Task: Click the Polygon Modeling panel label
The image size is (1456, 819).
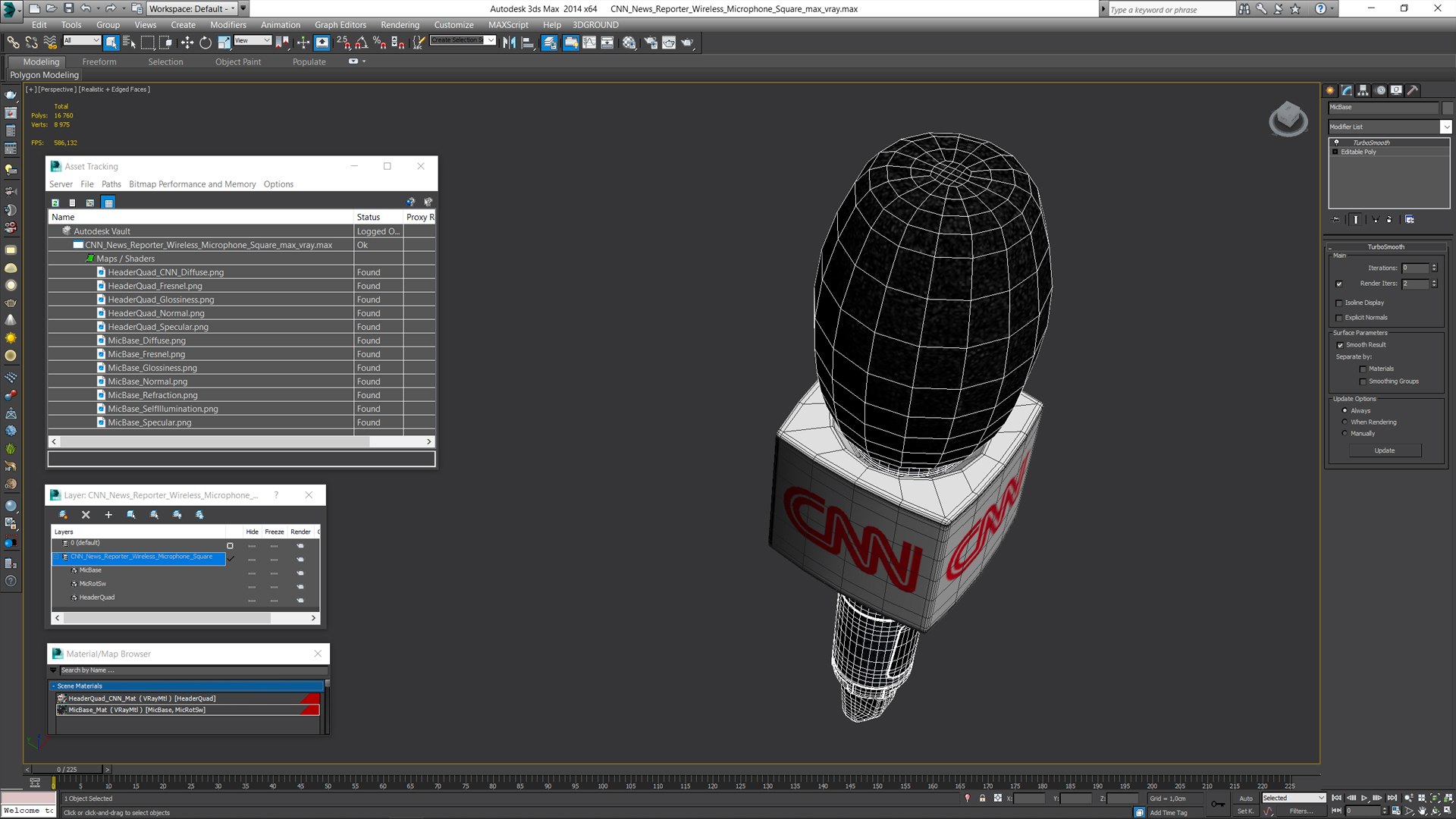Action: [44, 75]
